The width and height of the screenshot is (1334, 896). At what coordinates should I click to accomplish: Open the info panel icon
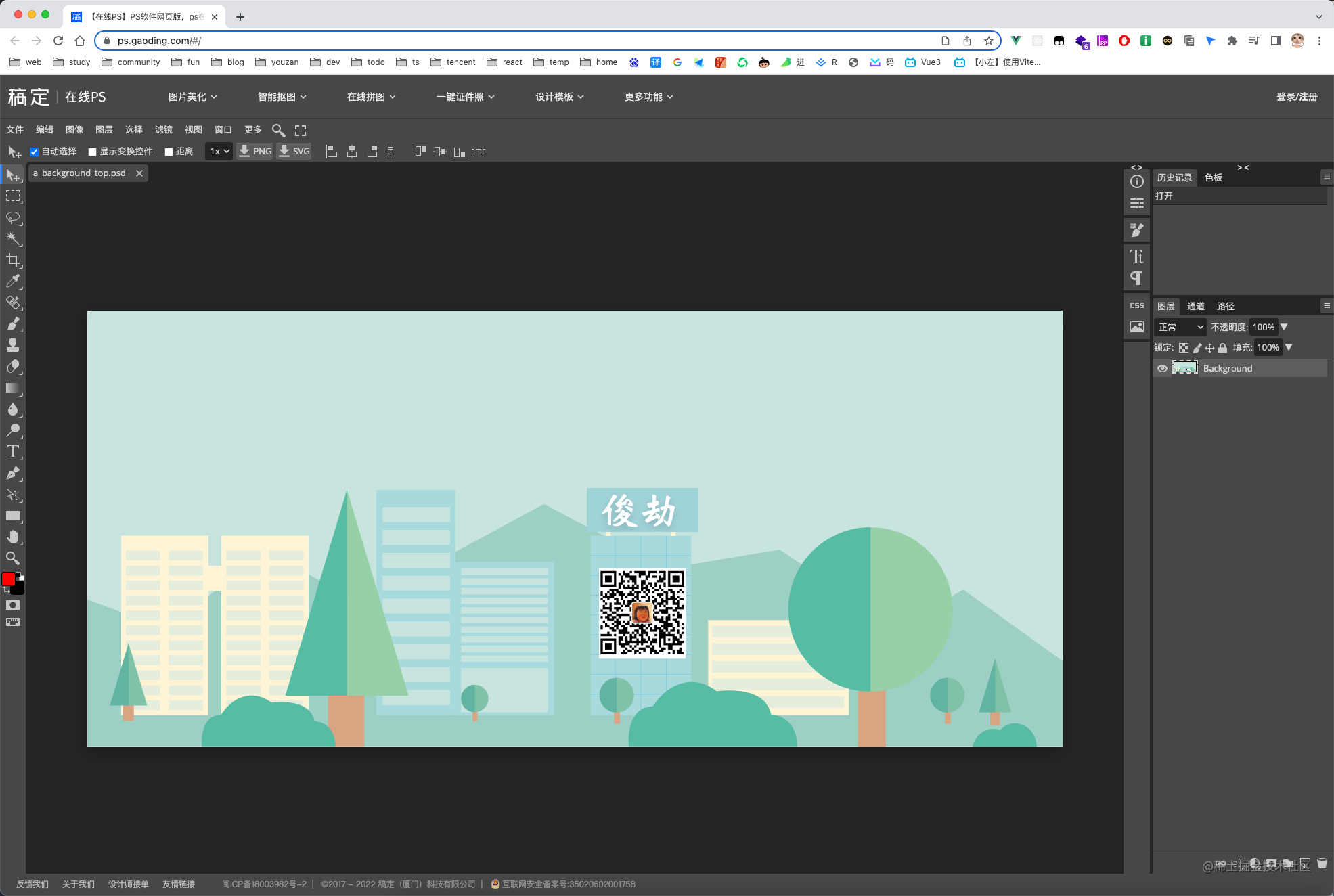coord(1137,181)
